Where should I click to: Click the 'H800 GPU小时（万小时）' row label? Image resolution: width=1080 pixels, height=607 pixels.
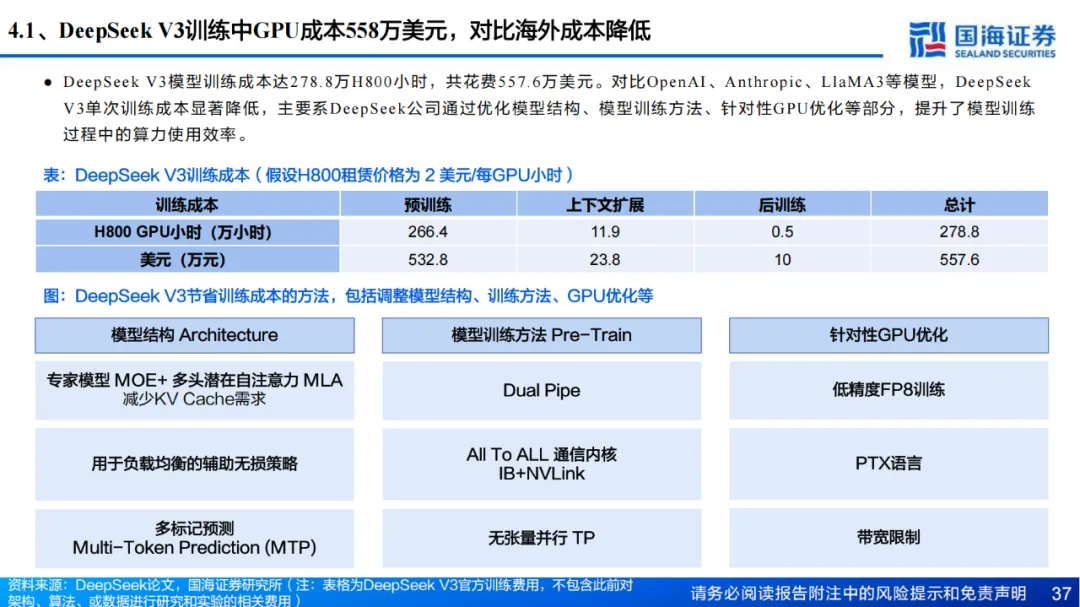pos(187,232)
